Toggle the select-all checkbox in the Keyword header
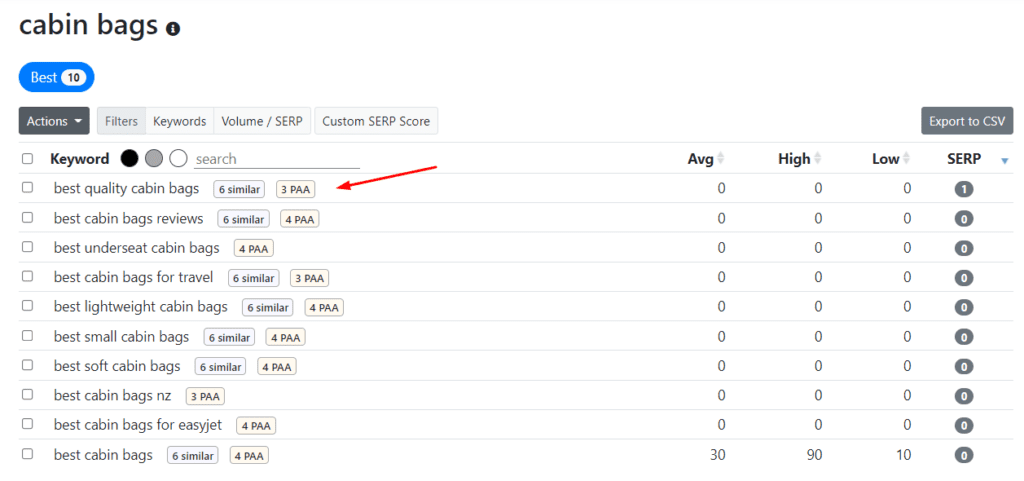This screenshot has width=1024, height=481. click(x=28, y=159)
